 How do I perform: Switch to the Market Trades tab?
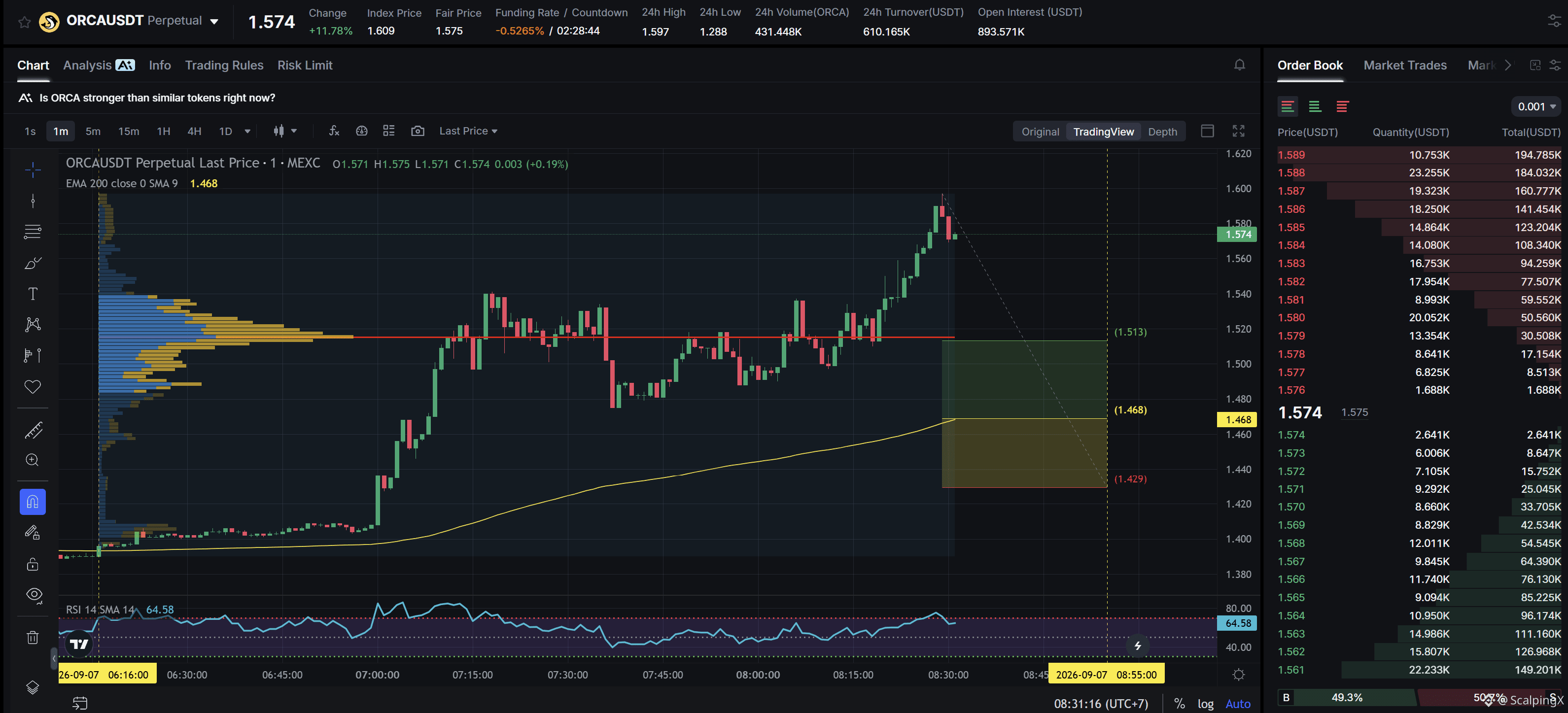tap(1405, 65)
